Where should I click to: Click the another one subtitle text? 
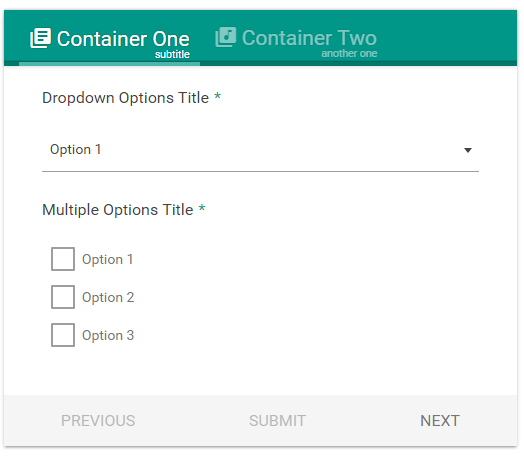coord(349,53)
